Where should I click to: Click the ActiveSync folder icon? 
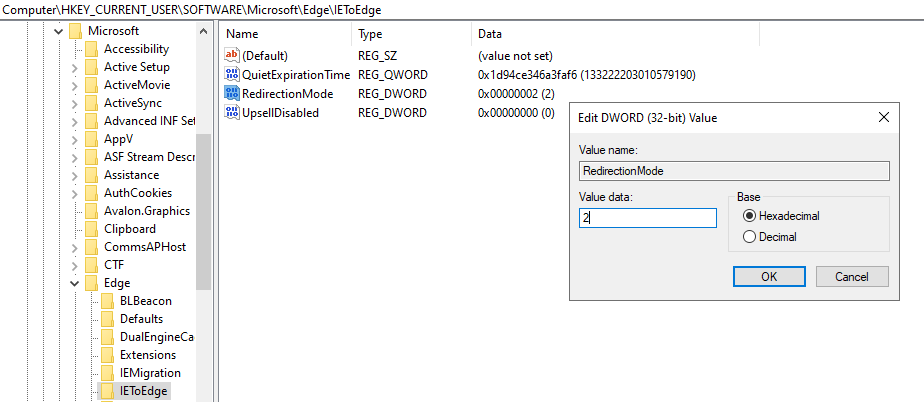click(x=91, y=103)
